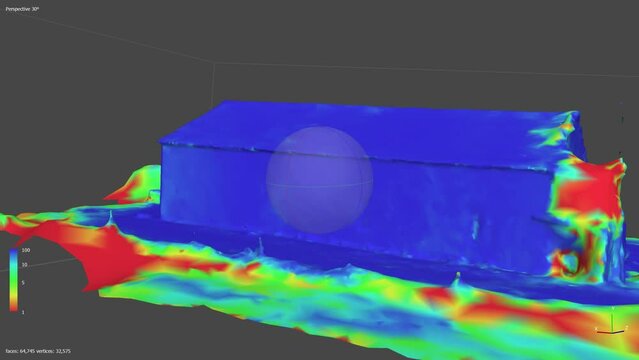Click the legend value "5"
Screen dimensions: 639x360
(x=23, y=283)
